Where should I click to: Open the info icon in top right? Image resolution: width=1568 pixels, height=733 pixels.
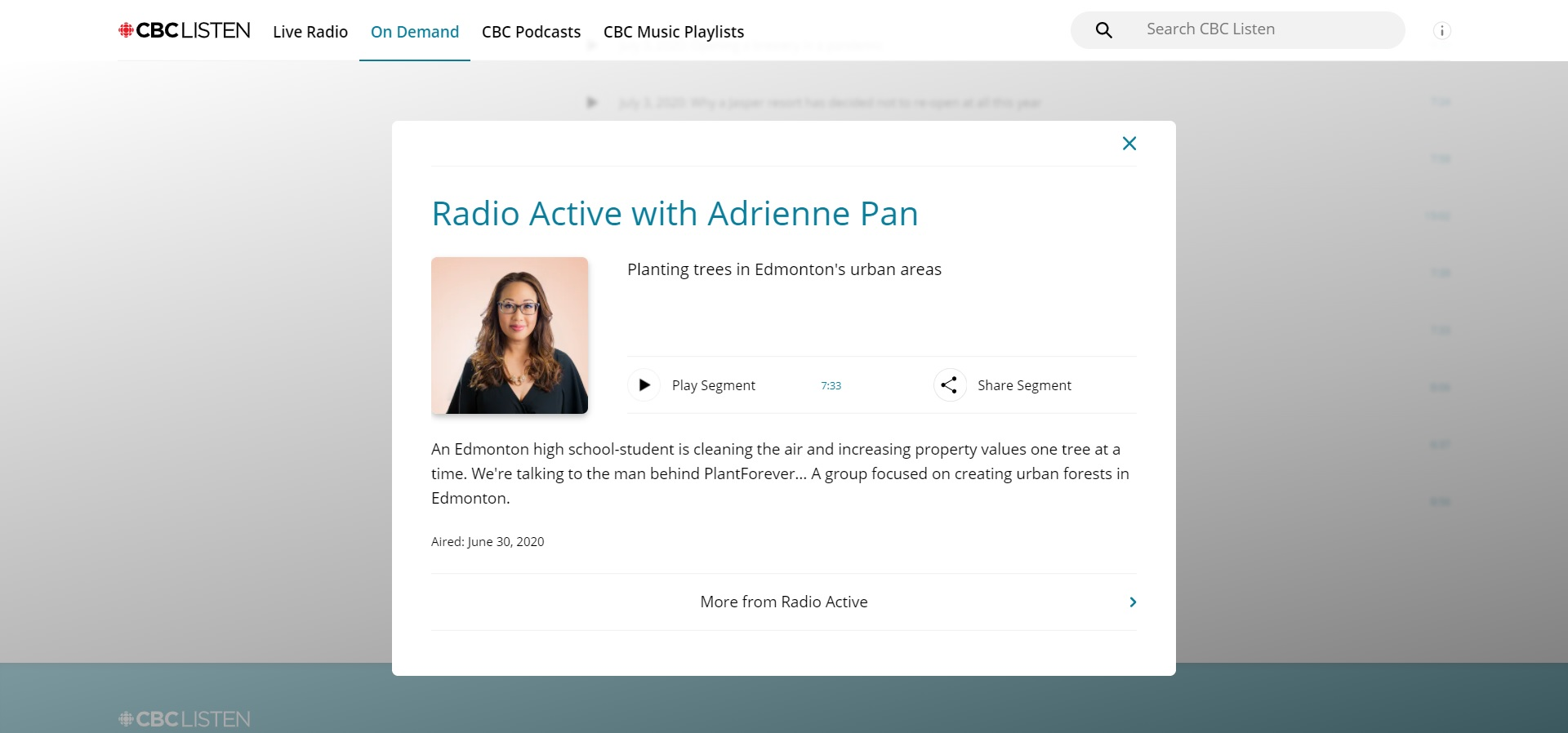(x=1441, y=31)
